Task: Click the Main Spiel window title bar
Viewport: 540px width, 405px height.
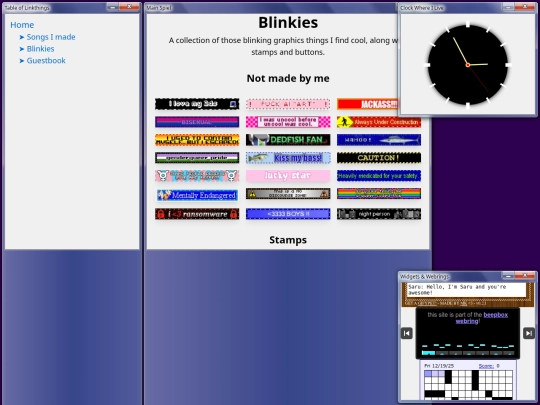Action: tap(270, 8)
